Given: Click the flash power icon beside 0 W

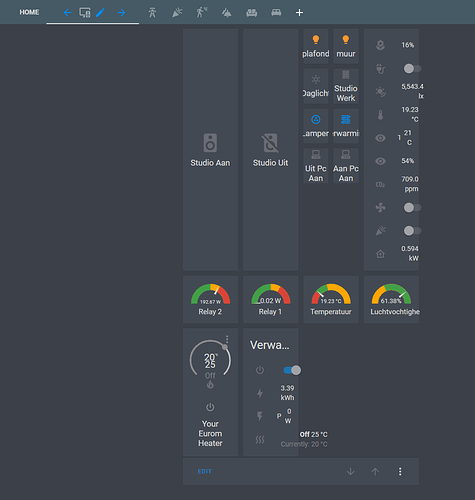Looking at the screenshot, I should click(x=260, y=416).
